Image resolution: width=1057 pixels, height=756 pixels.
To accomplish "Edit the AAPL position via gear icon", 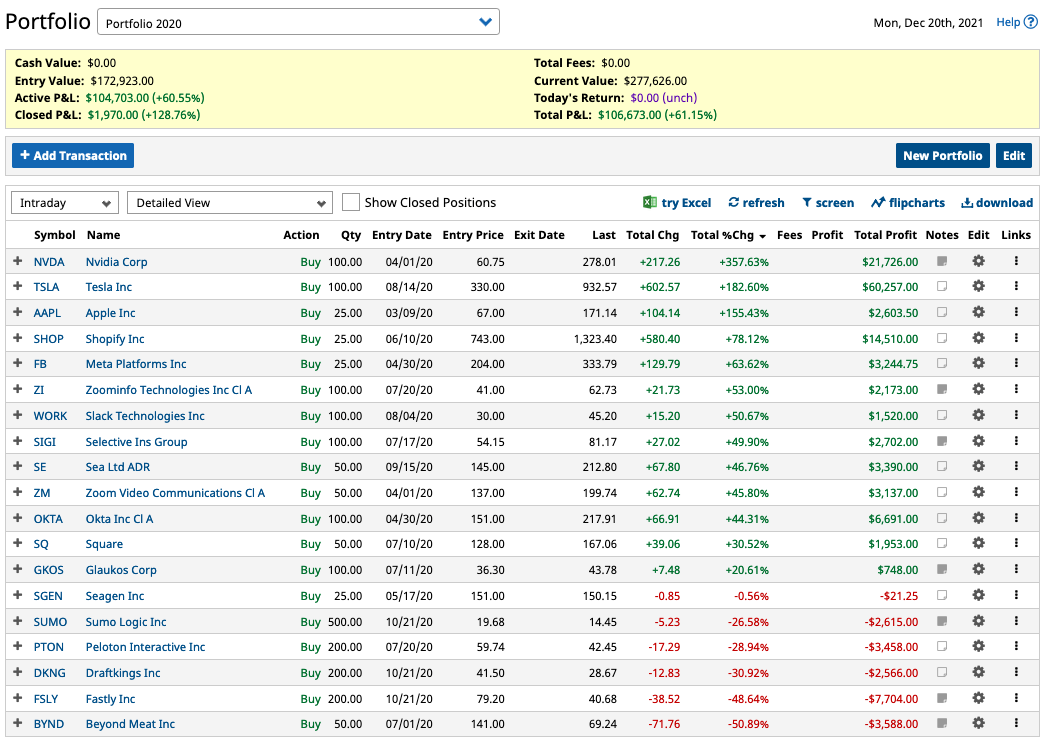I will coord(978,312).
